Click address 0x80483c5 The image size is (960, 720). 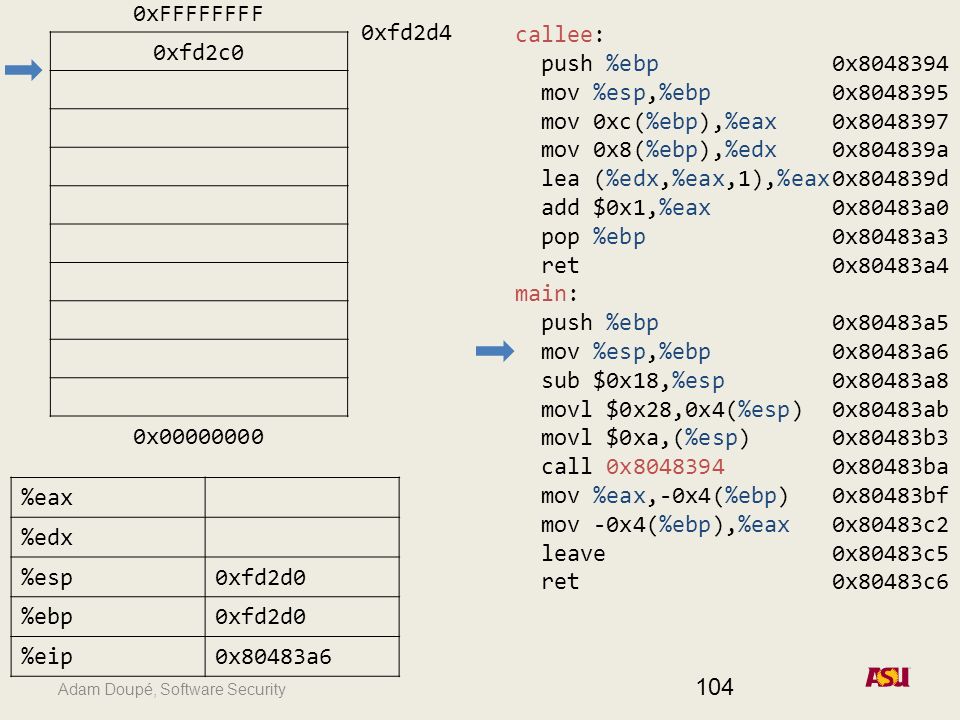(x=890, y=553)
